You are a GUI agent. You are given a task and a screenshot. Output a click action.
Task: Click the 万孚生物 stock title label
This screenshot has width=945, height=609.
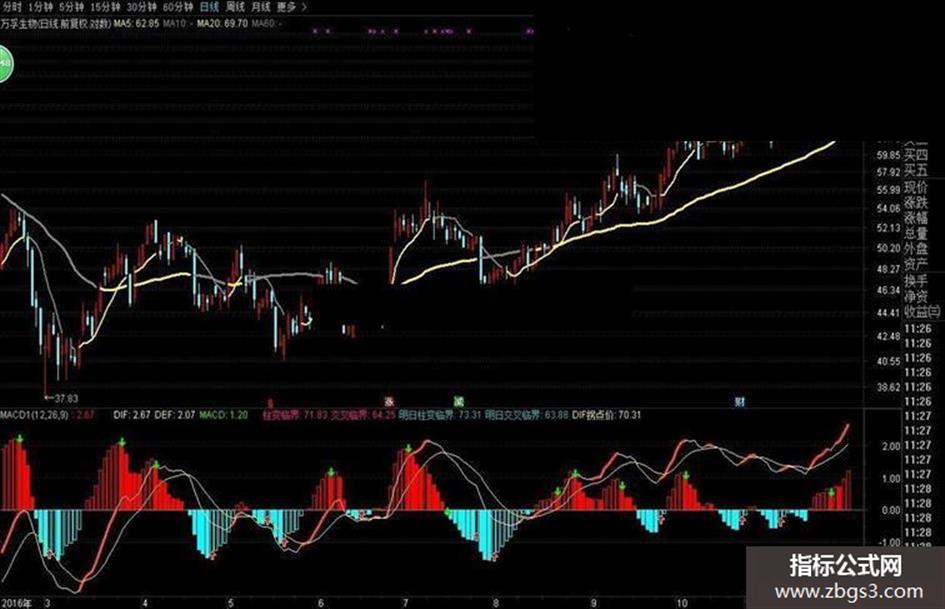point(55,24)
